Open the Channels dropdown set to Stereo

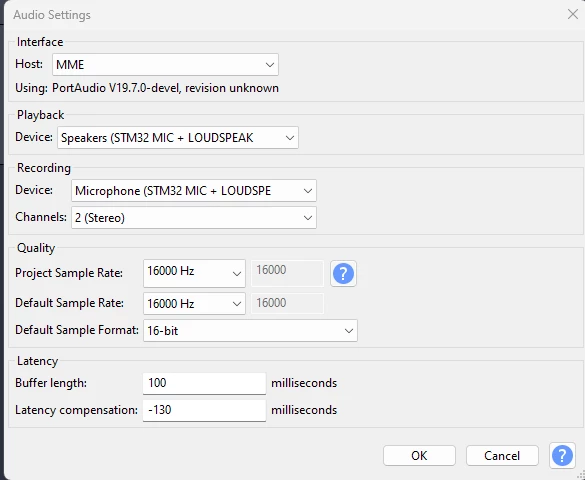point(194,217)
